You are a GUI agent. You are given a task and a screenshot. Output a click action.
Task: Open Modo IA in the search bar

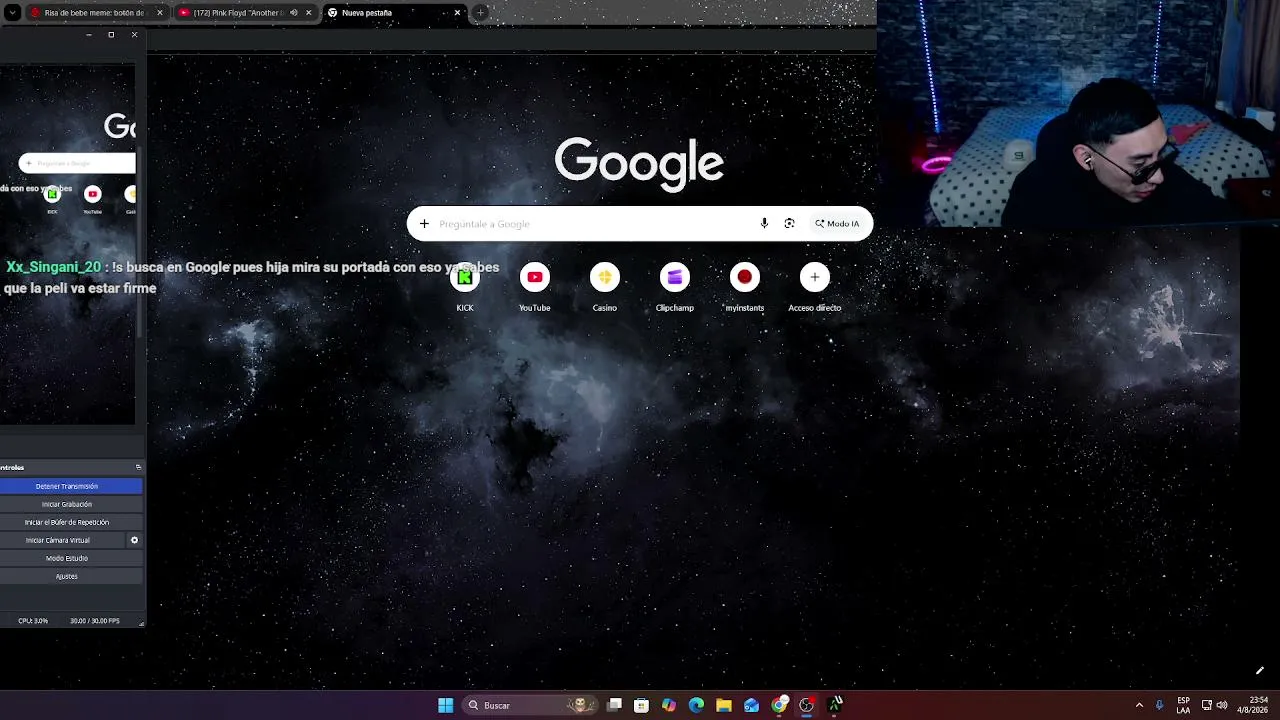(x=837, y=223)
